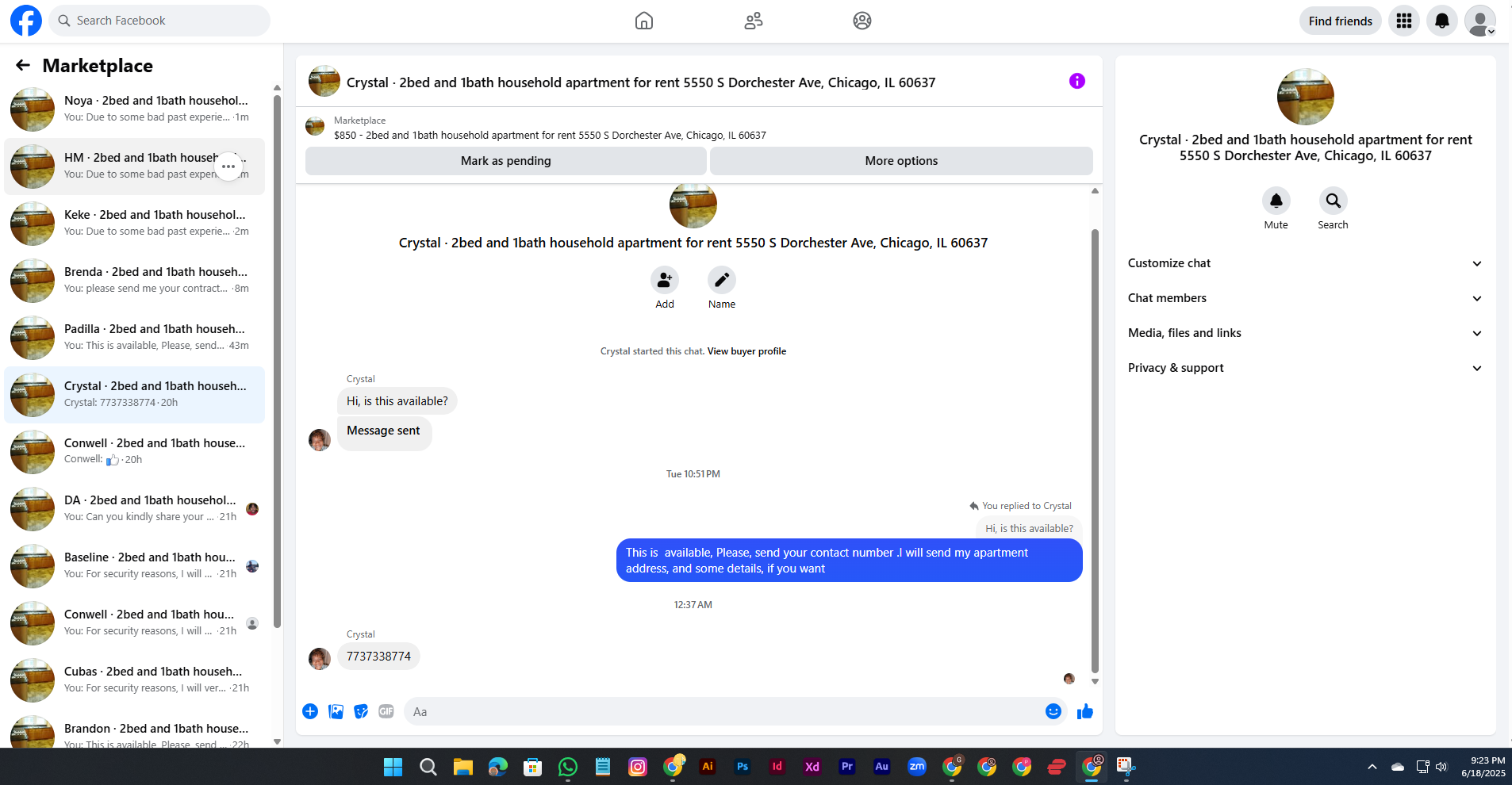
Task: Open the Windows Start menu
Action: point(393,767)
